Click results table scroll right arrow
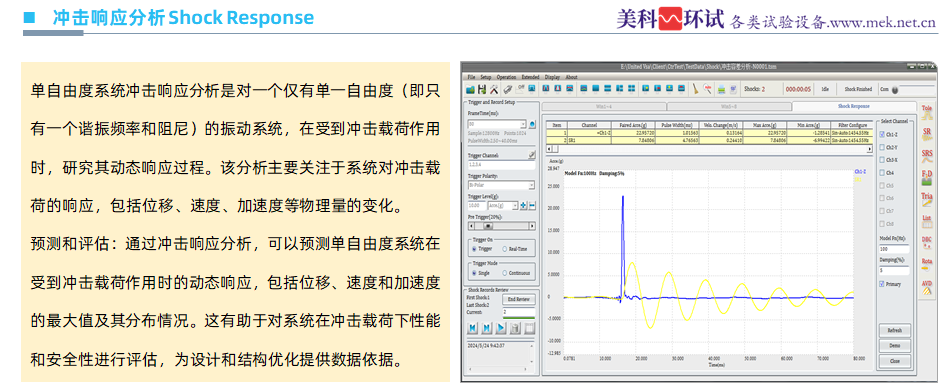This screenshot has width=939, height=383. click(x=870, y=149)
